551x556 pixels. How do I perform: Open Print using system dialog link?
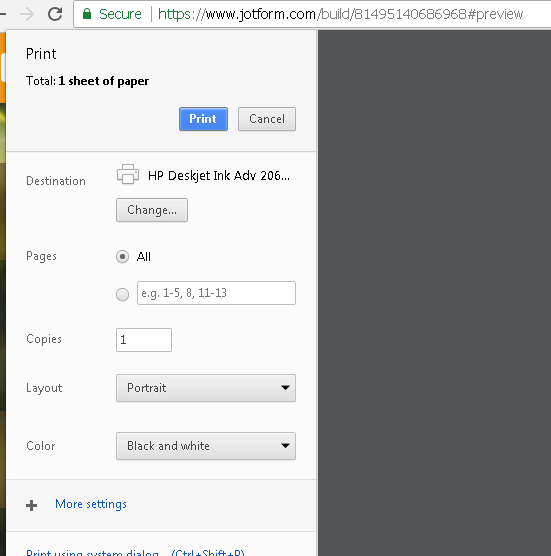click(x=135, y=552)
